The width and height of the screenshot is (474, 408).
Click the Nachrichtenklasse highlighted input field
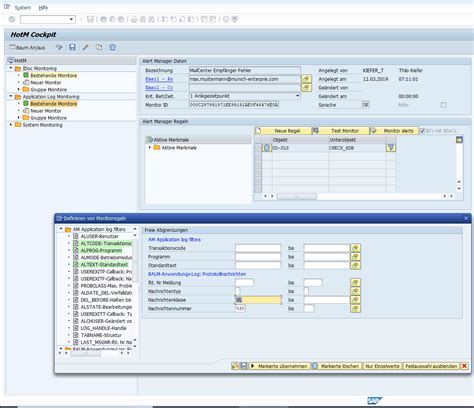tap(258, 300)
